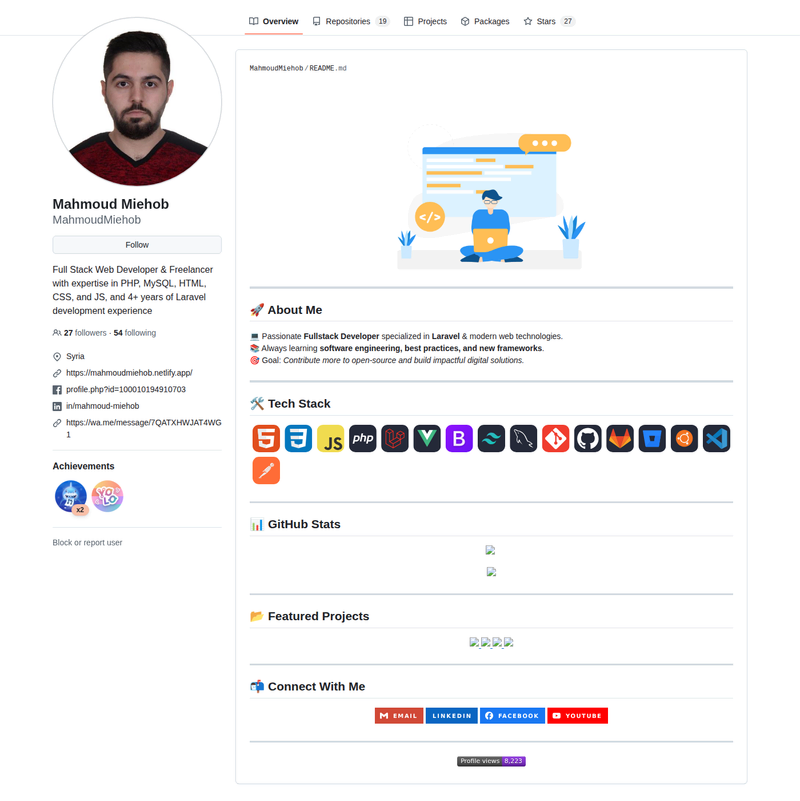Click the GitLab fox icon
Image resolution: width=800 pixels, height=801 pixels.
tap(620, 438)
